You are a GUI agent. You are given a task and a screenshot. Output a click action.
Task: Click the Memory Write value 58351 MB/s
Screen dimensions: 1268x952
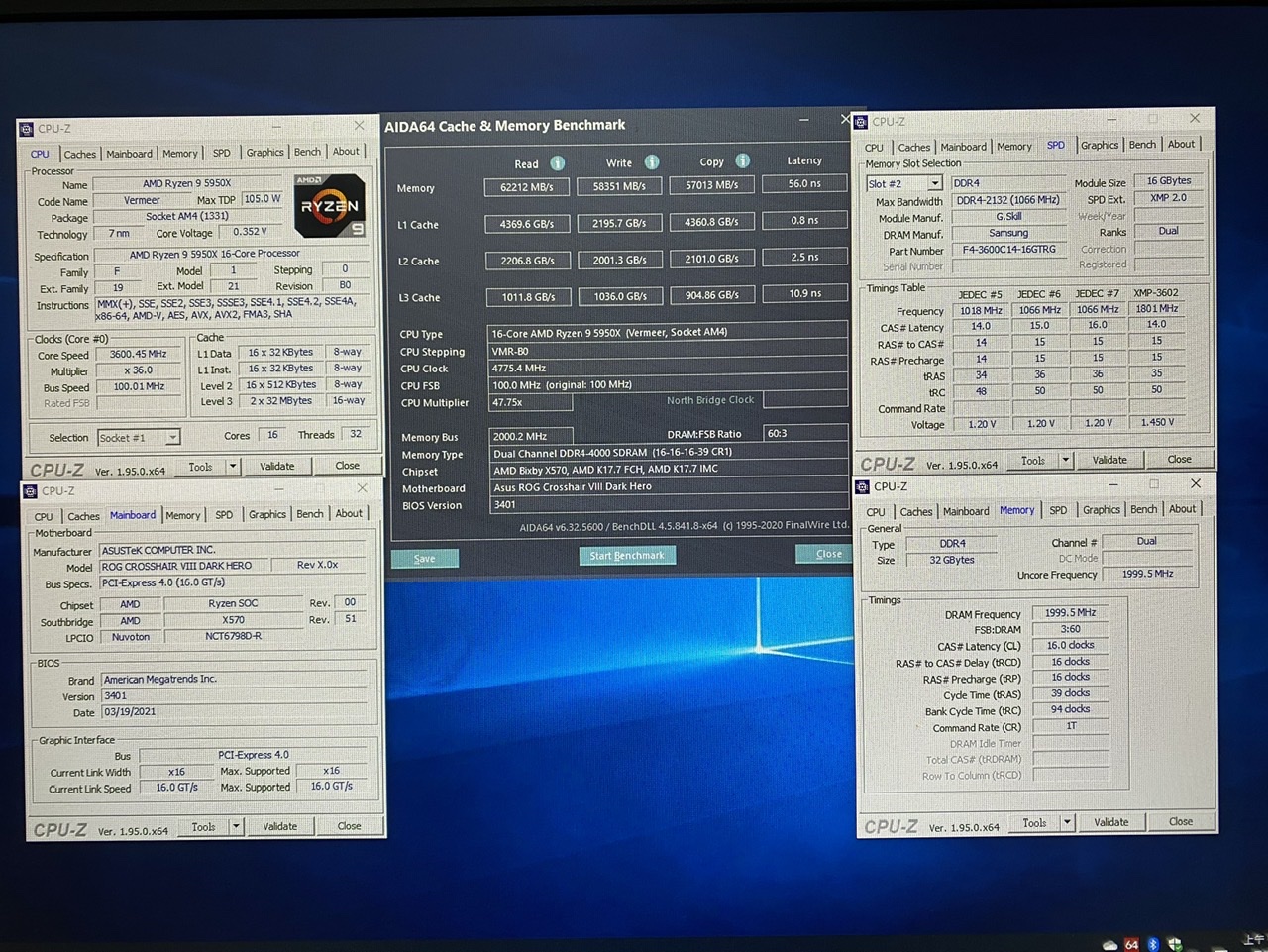619,185
